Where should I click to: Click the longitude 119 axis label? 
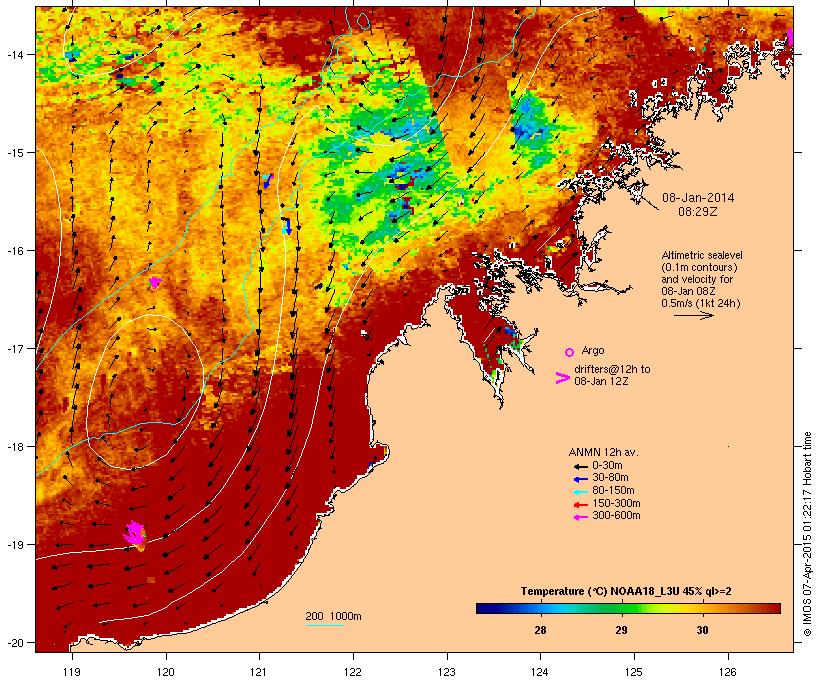point(72,672)
